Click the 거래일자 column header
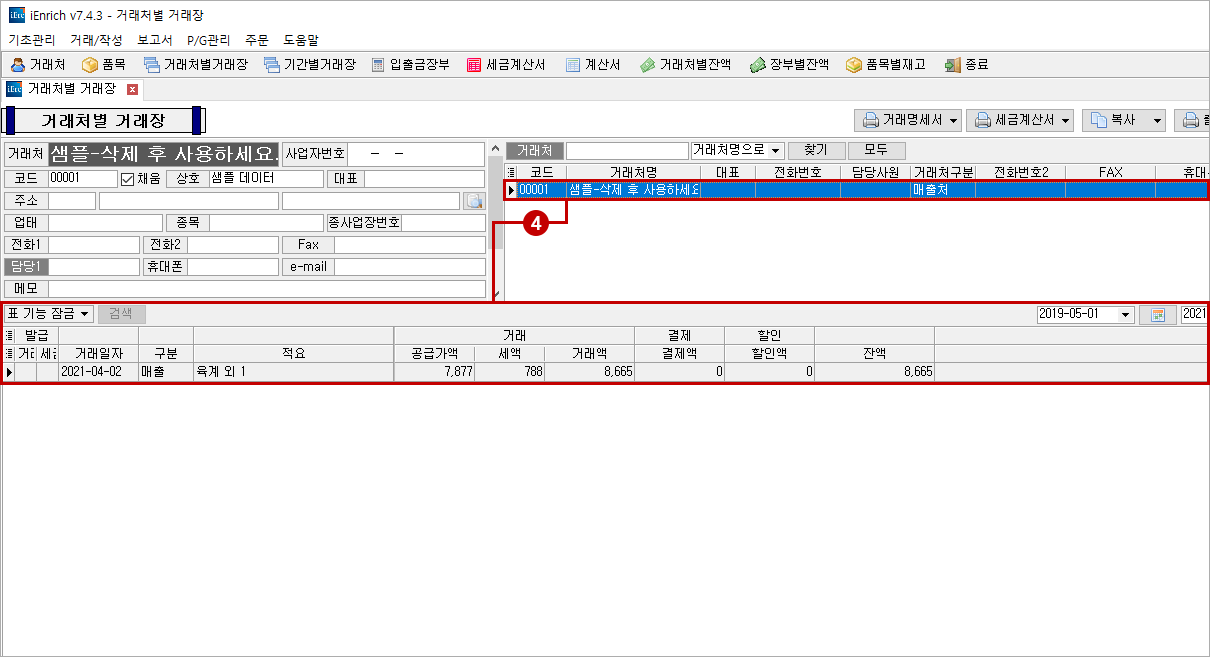 point(99,354)
